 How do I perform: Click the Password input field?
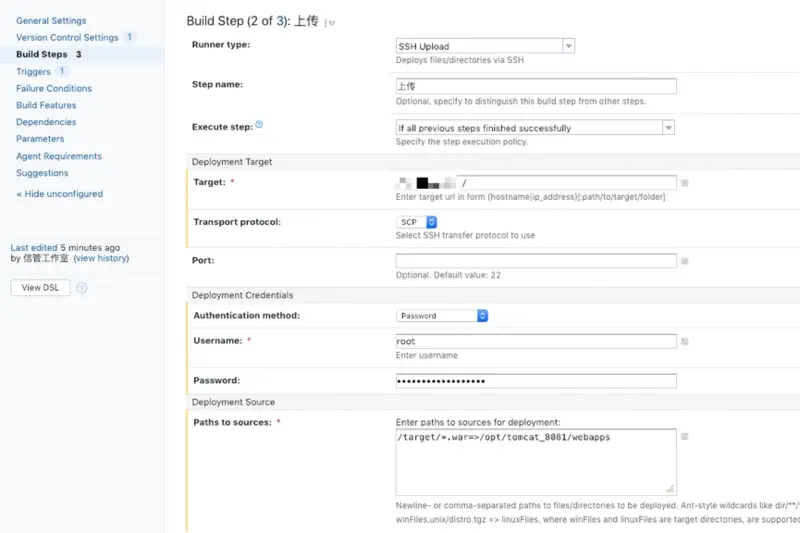pyautogui.click(x=536, y=381)
